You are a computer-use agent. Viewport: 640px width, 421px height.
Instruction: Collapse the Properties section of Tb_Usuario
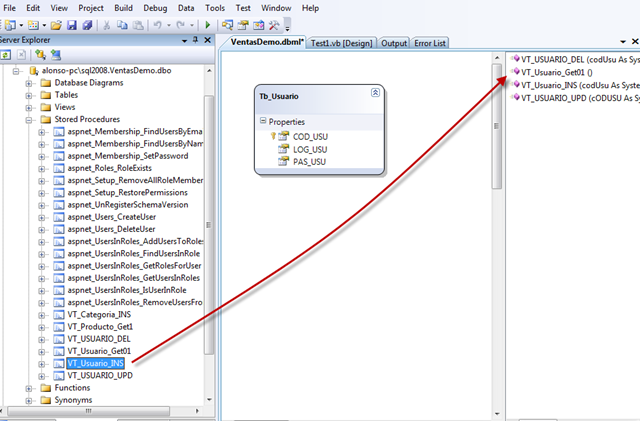tap(263, 121)
